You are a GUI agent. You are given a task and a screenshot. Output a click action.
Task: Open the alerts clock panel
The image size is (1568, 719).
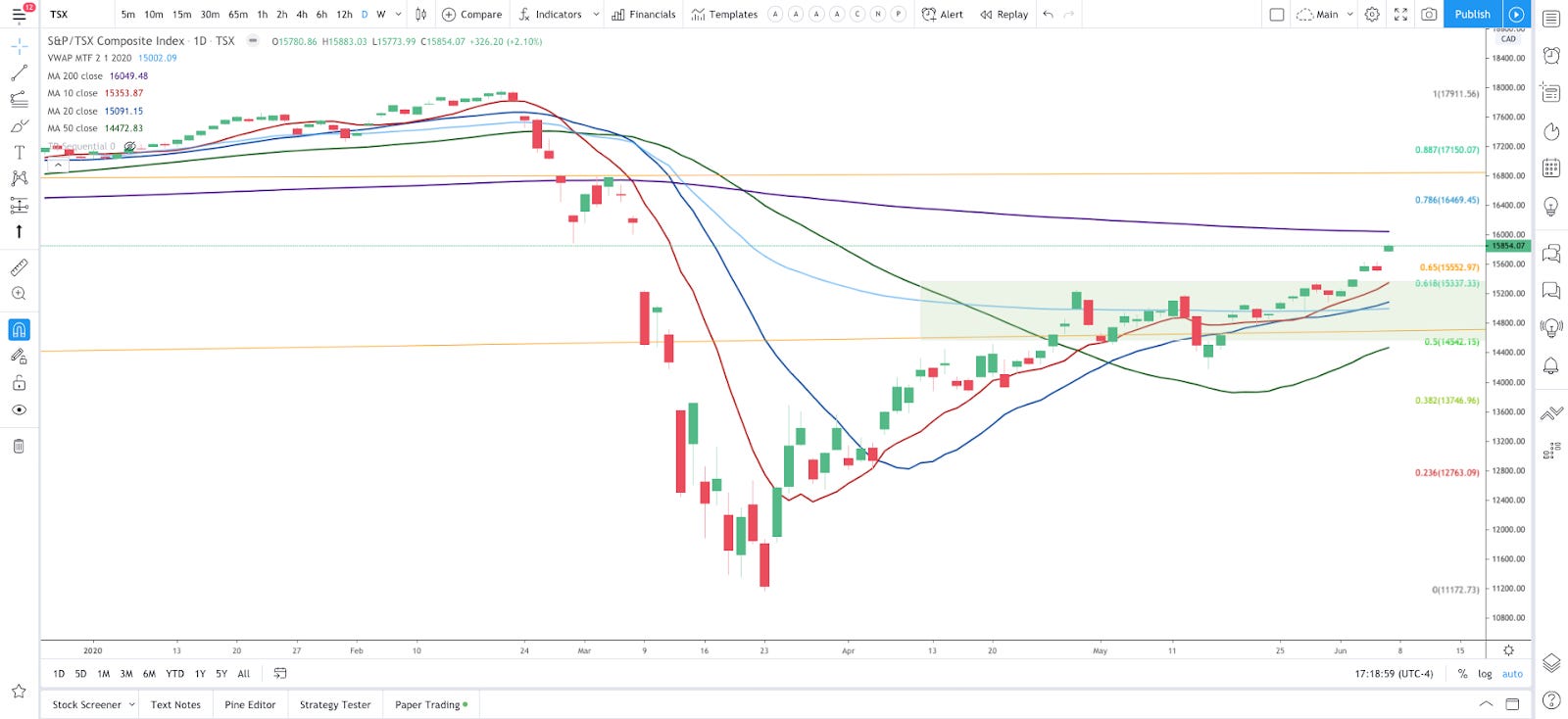coord(1550,56)
